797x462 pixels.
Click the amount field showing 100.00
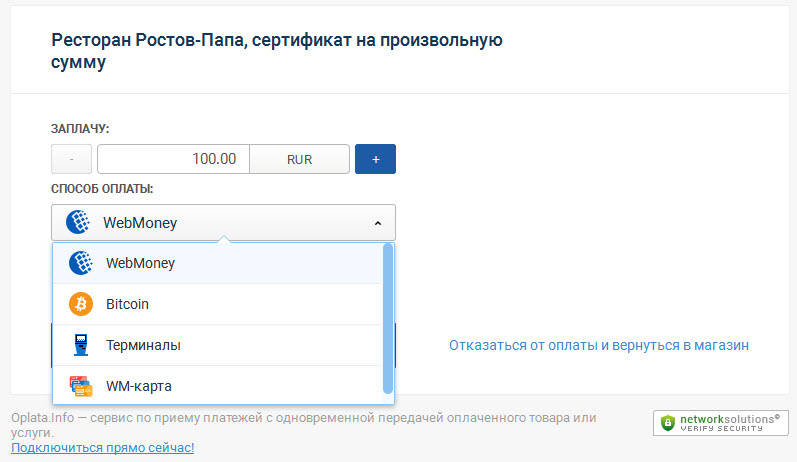173,159
